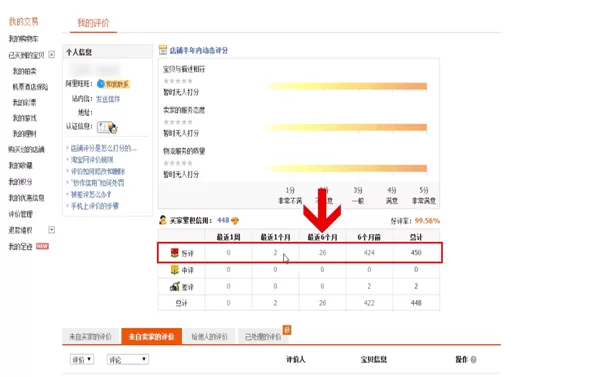Click the 差评 negative review icon
The height and width of the screenshot is (377, 600).
[174, 286]
